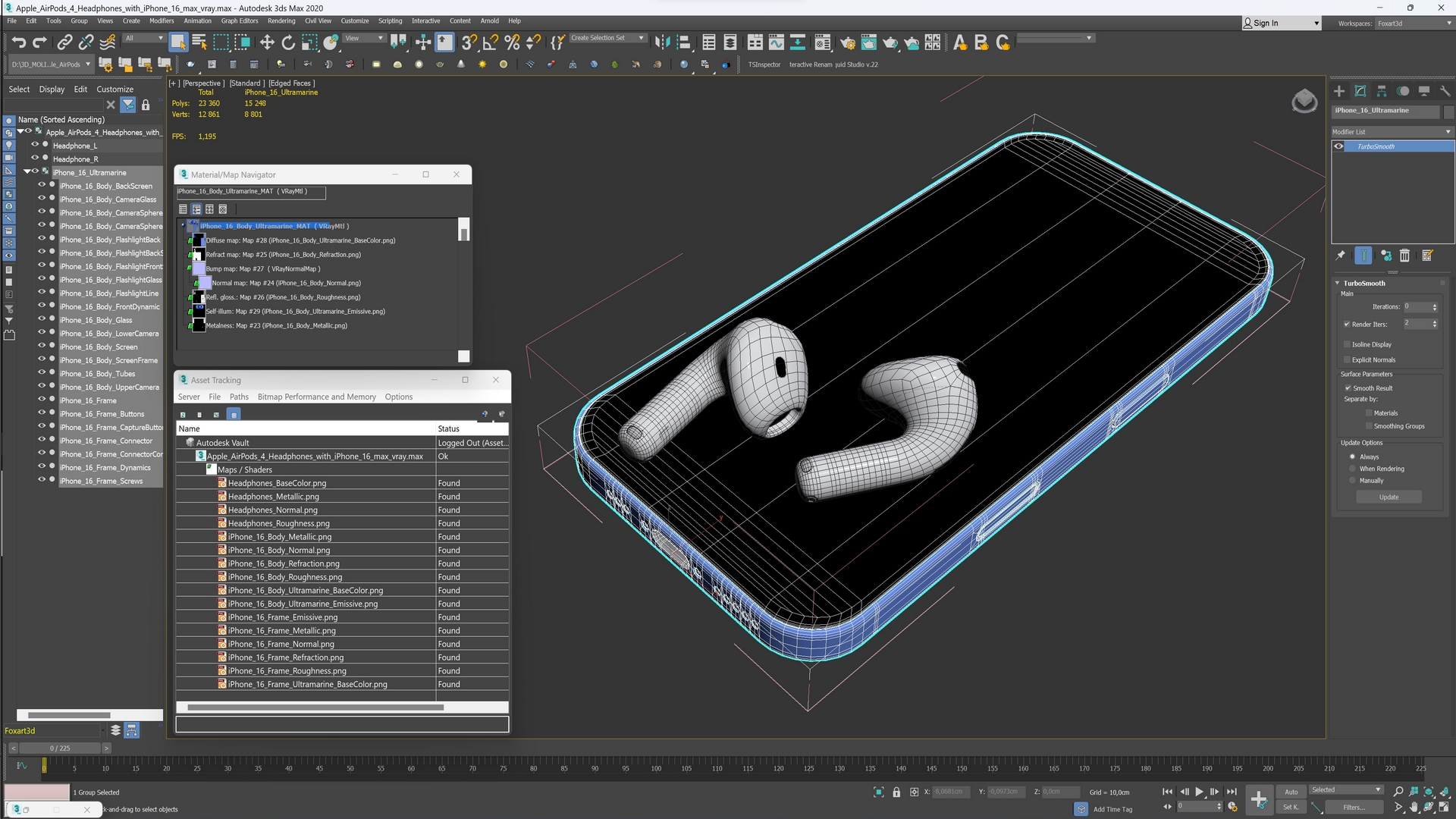The height and width of the screenshot is (819, 1456).
Task: Click the ViewCube home icon in viewport
Action: point(1304,100)
